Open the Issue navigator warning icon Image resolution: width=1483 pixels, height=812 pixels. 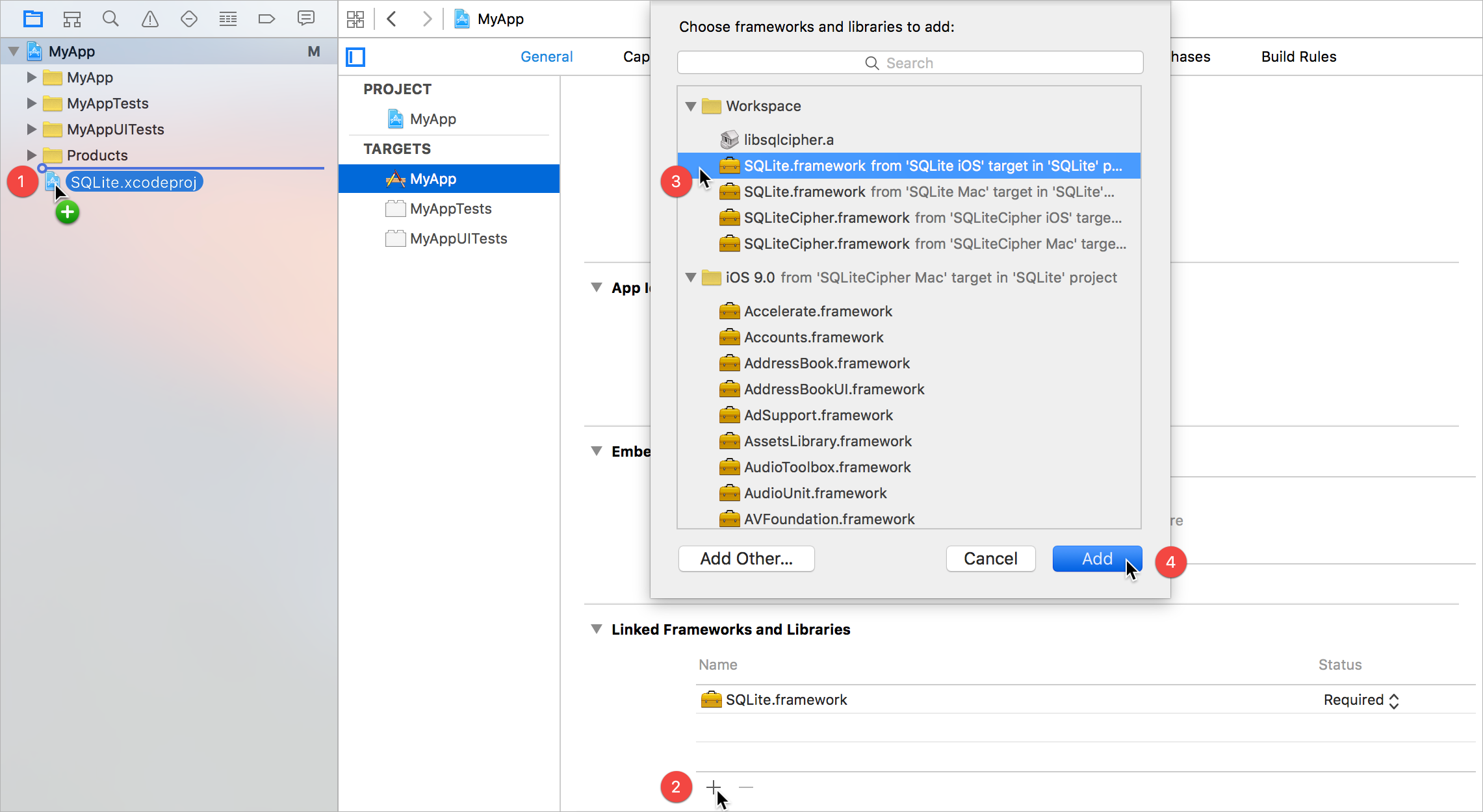tap(149, 19)
